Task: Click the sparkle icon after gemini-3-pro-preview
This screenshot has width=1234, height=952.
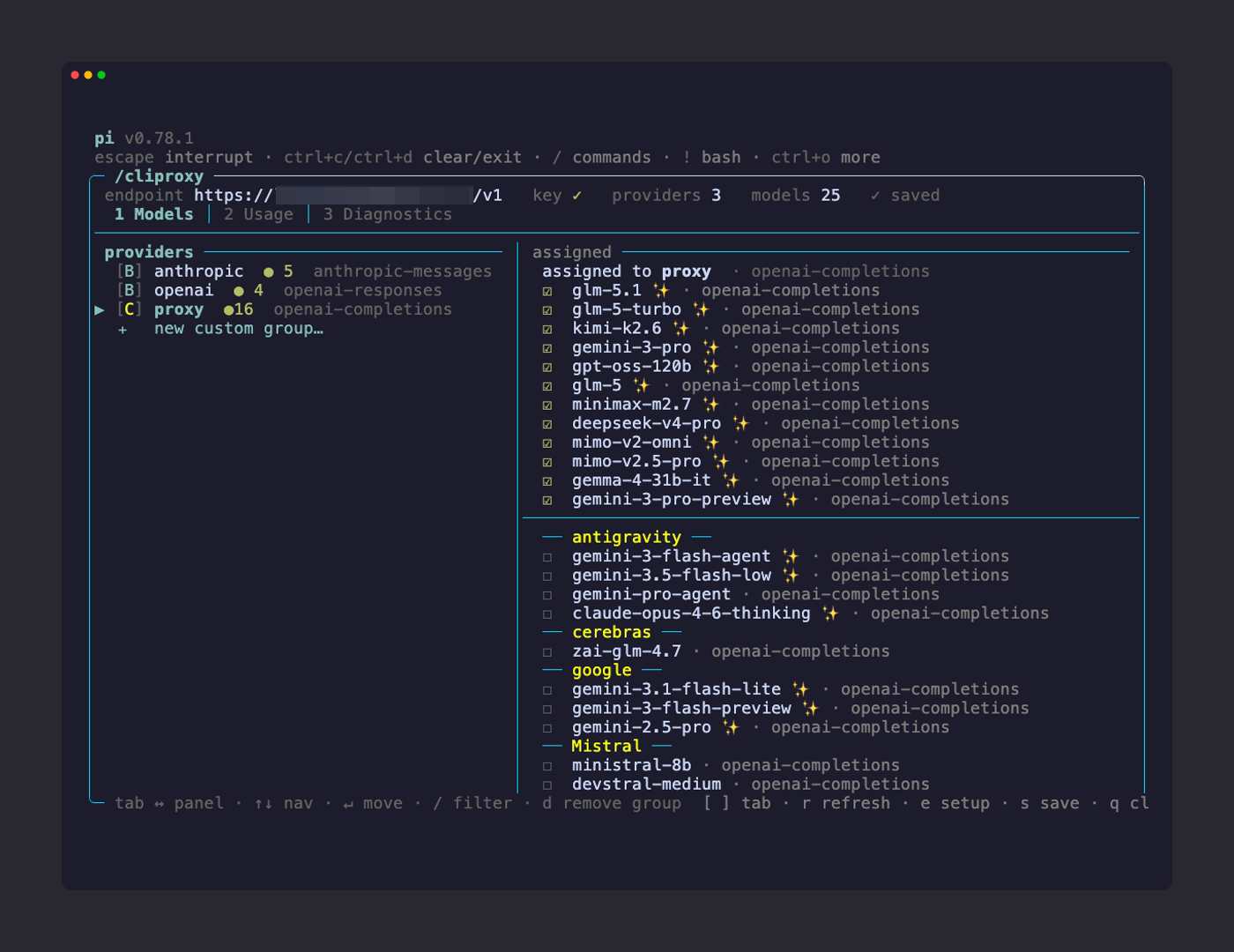Action: click(791, 499)
